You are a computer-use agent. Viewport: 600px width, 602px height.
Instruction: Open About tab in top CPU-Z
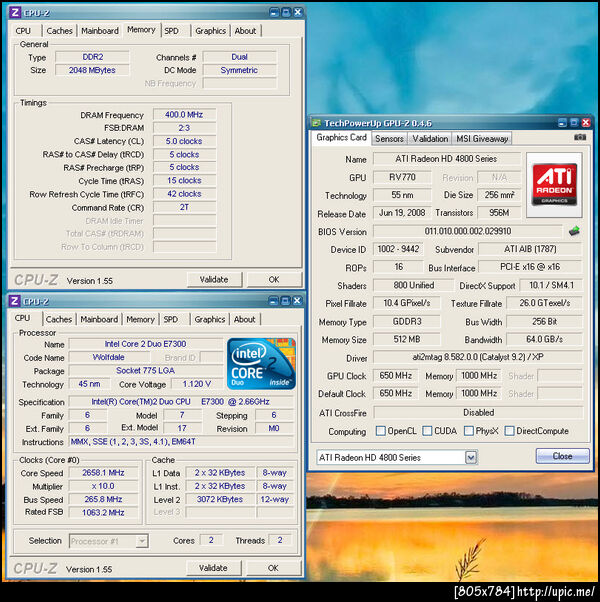click(245, 31)
